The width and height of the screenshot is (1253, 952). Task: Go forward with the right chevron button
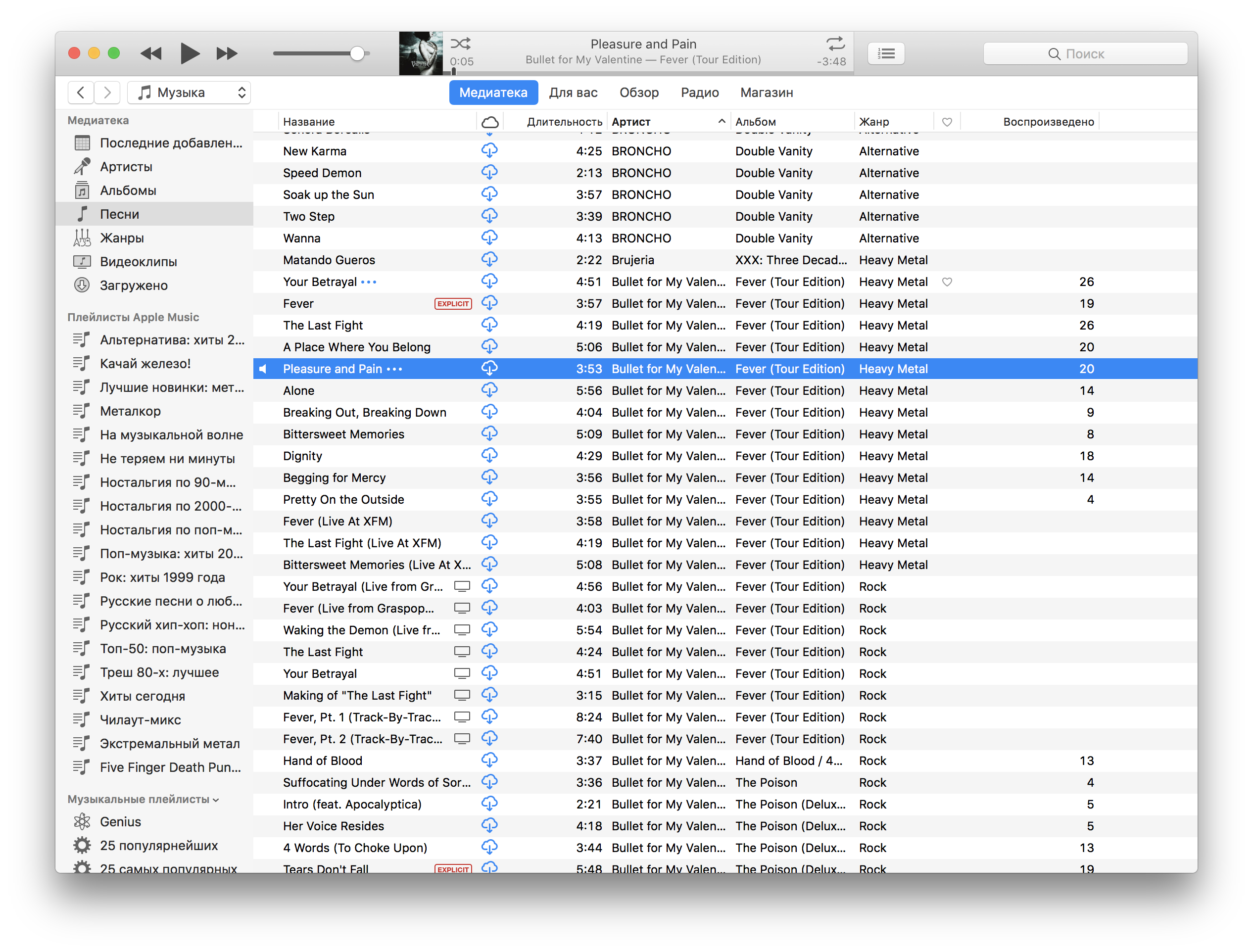(107, 93)
